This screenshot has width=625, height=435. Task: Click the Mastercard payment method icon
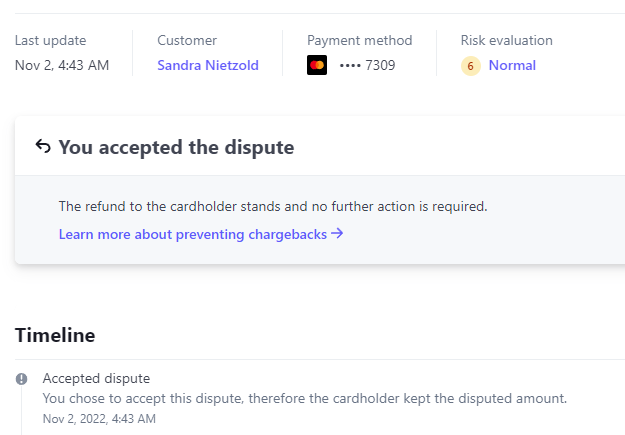pyautogui.click(x=317, y=66)
